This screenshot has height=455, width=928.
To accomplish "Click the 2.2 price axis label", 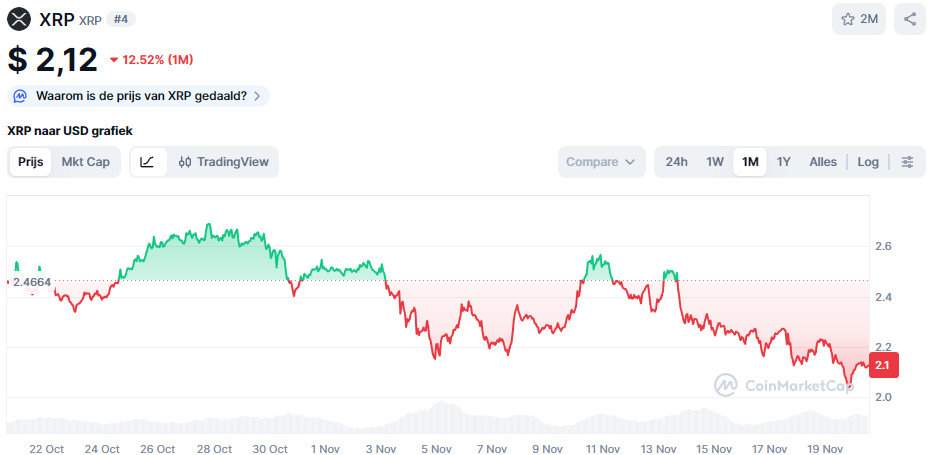I will point(882,346).
